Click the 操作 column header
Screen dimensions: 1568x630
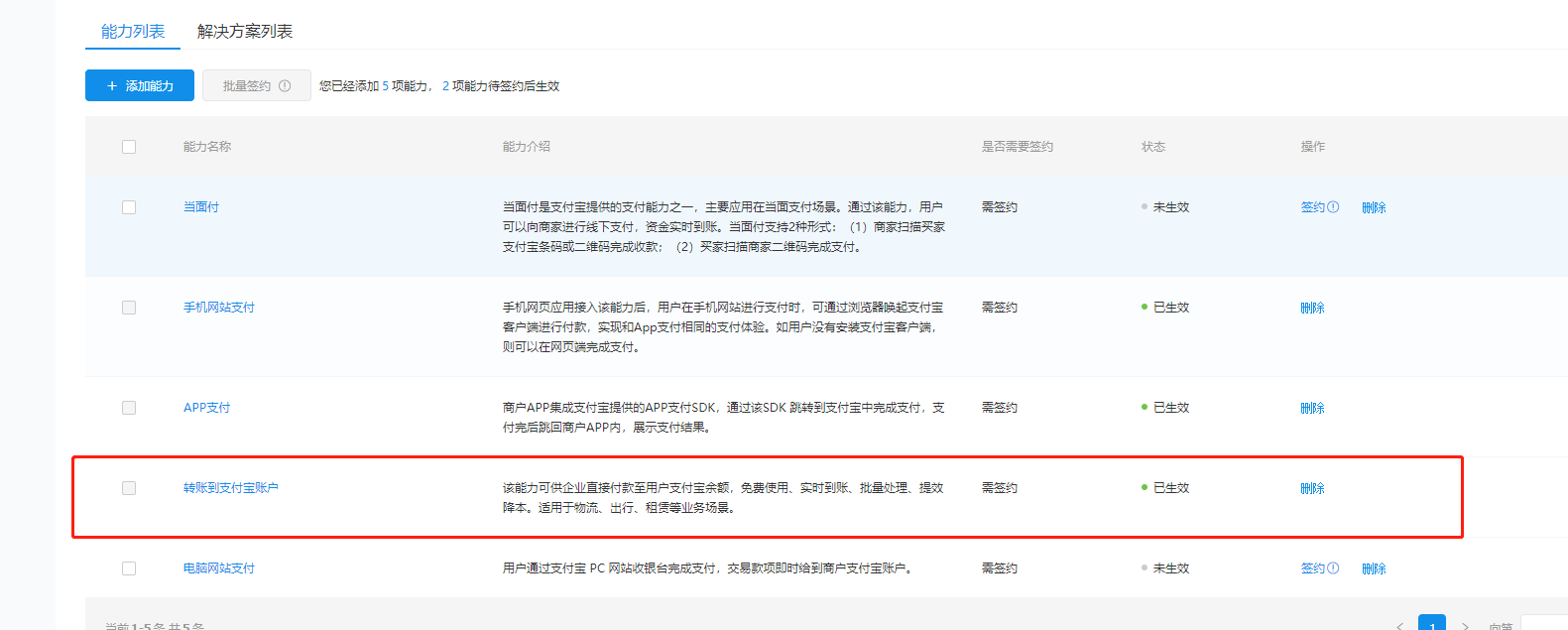[1313, 147]
